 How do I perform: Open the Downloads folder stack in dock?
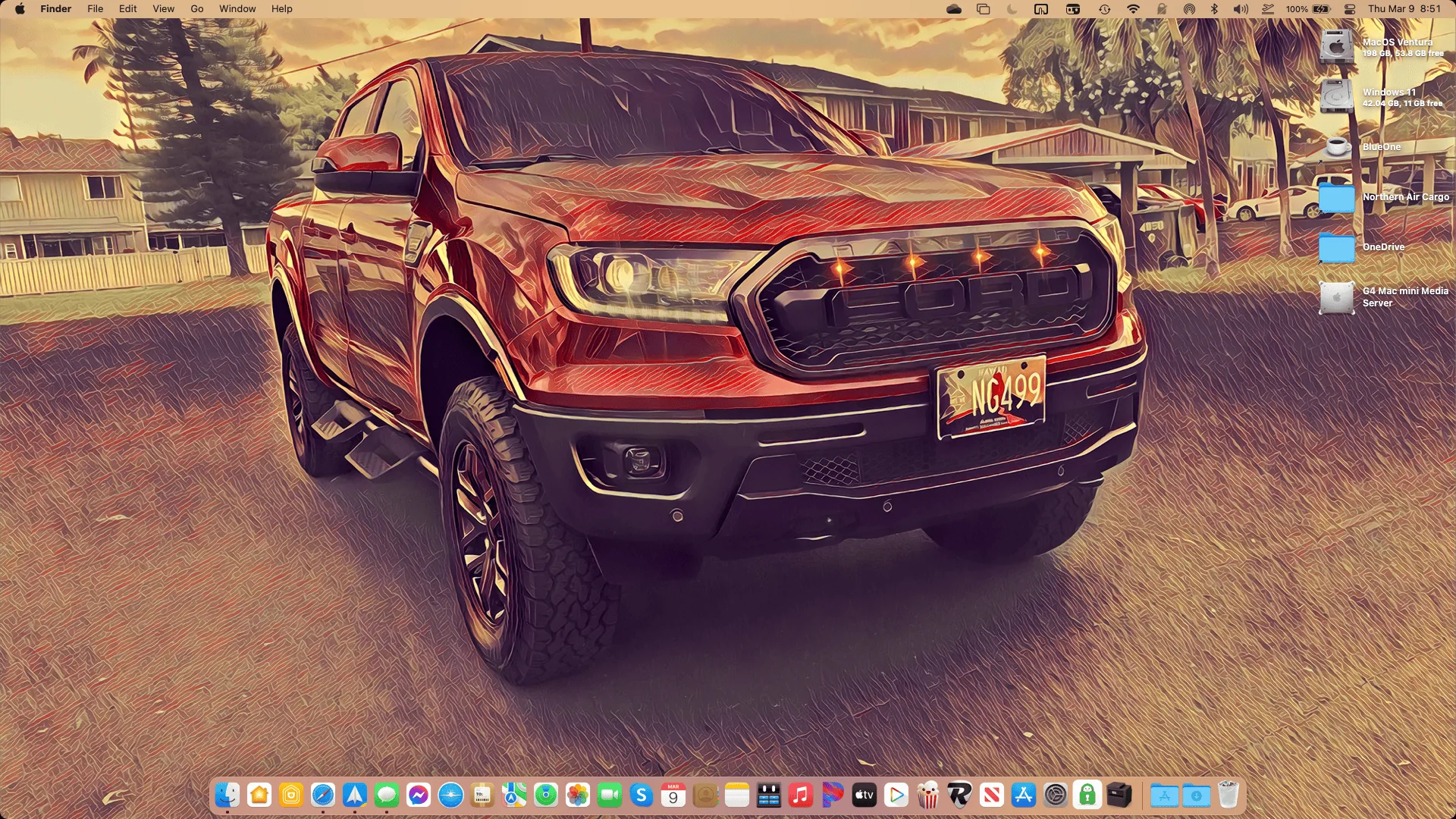[1197, 795]
